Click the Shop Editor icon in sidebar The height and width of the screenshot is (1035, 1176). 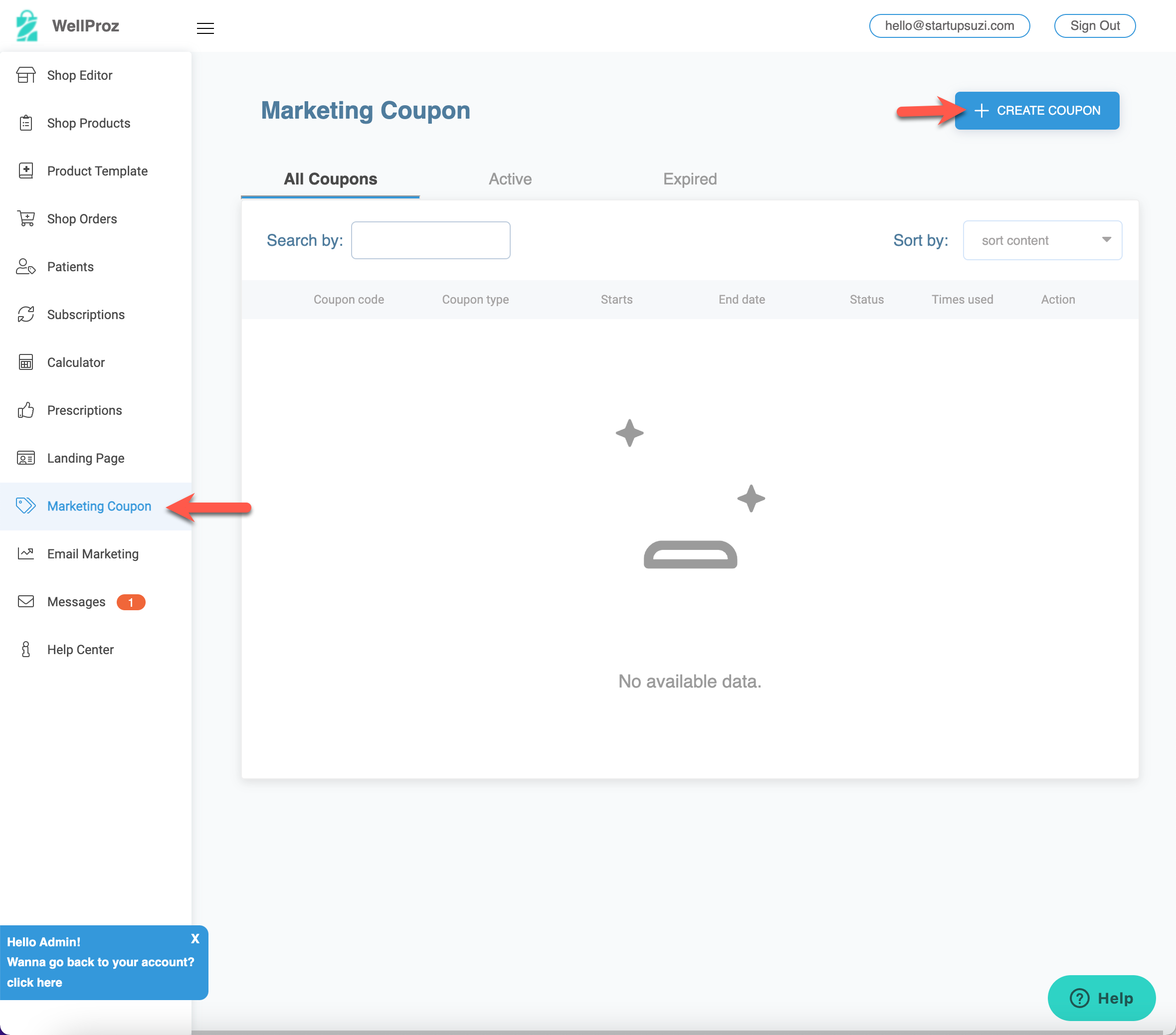pyautogui.click(x=26, y=75)
